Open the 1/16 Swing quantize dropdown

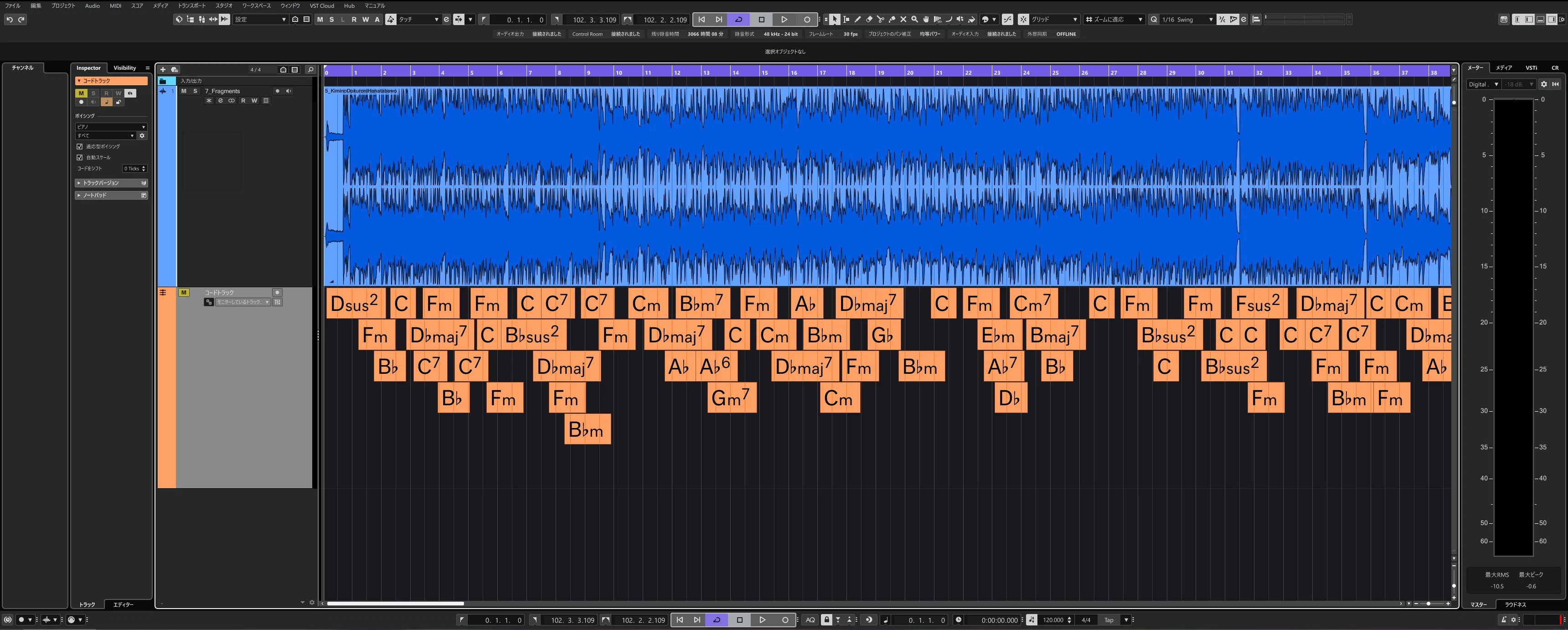pos(1187,20)
